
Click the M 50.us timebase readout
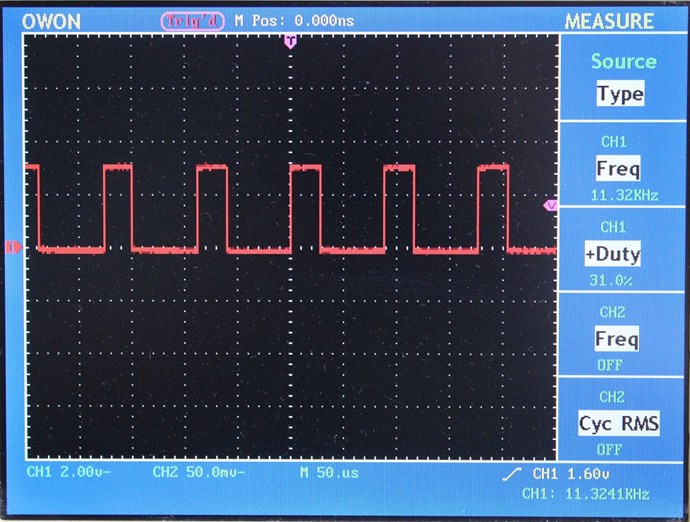(329, 473)
